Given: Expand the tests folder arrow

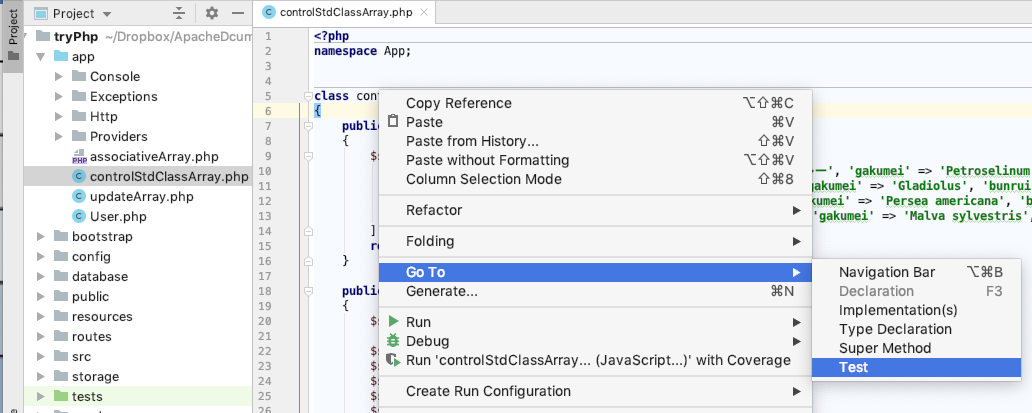Looking at the screenshot, I should 40,397.
